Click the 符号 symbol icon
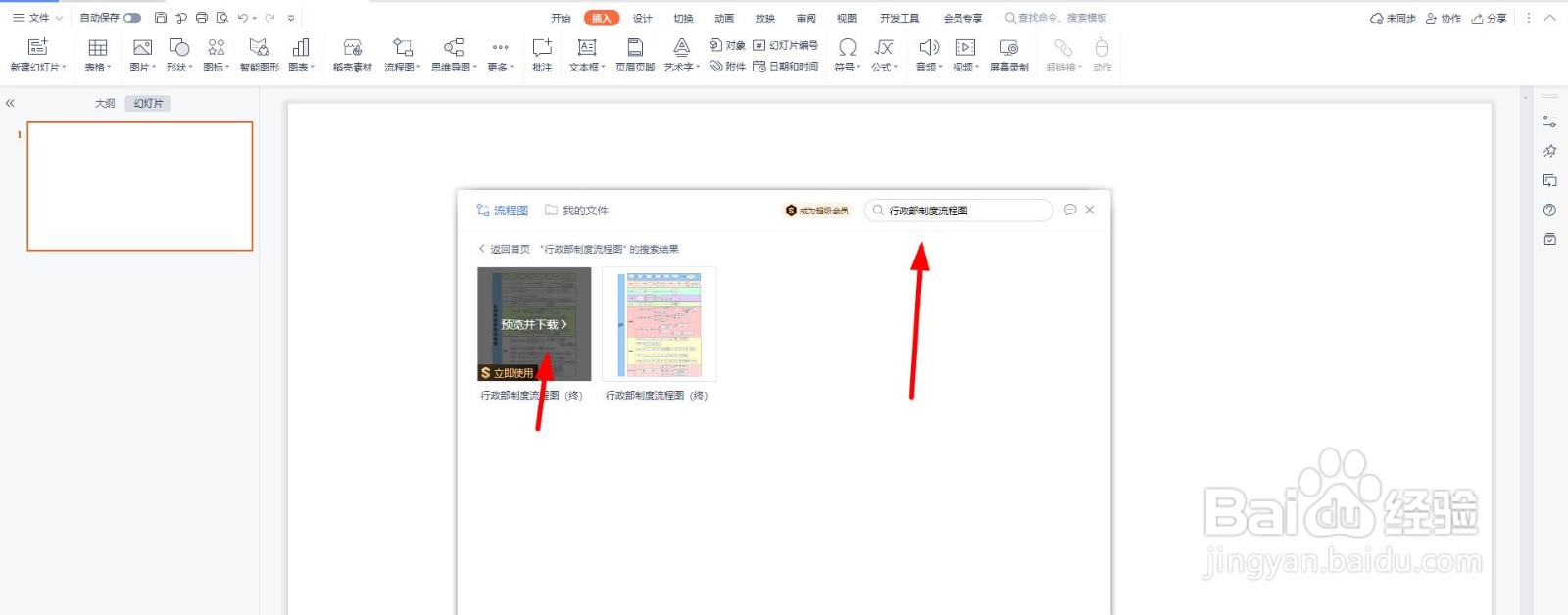Screen dimensions: 1568x615 coord(848,47)
